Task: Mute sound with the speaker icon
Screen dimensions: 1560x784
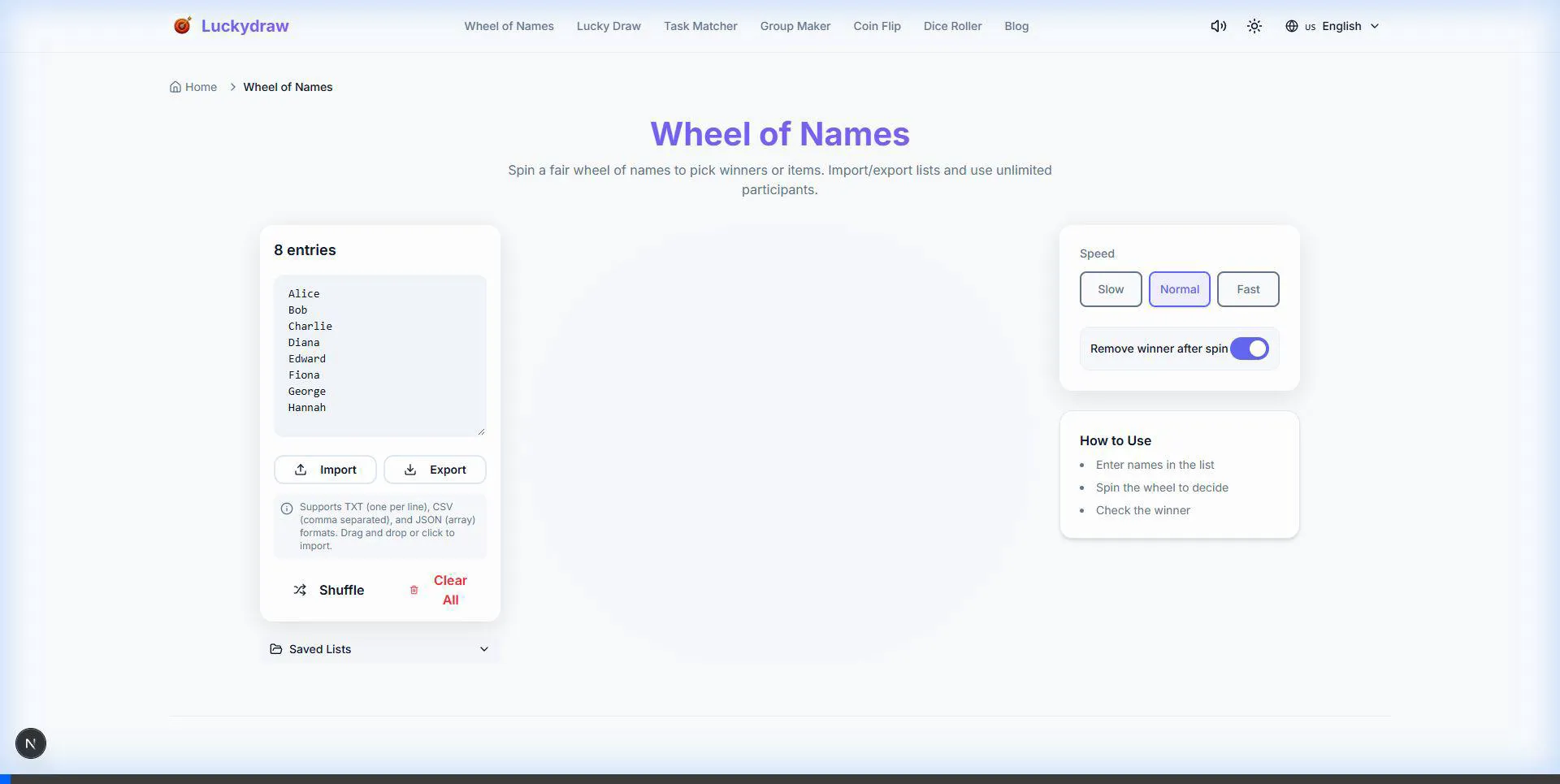Action: 1218,26
